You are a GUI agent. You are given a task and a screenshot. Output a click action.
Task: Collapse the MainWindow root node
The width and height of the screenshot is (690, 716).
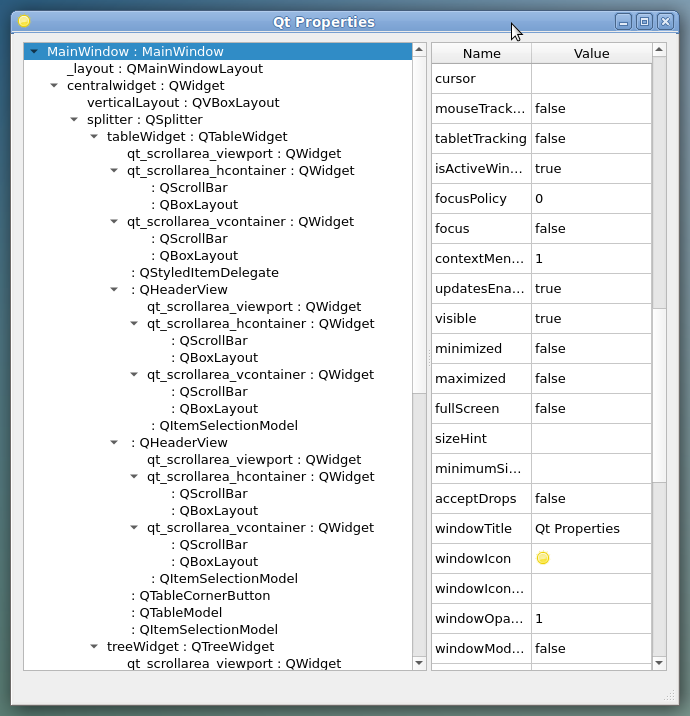pos(35,52)
